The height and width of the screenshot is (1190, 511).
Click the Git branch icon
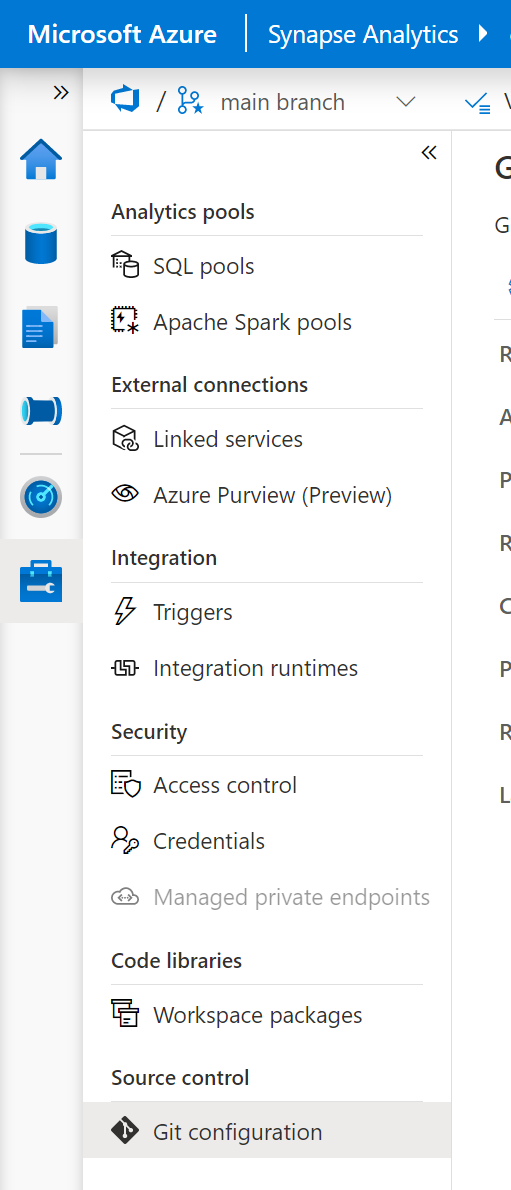click(190, 101)
